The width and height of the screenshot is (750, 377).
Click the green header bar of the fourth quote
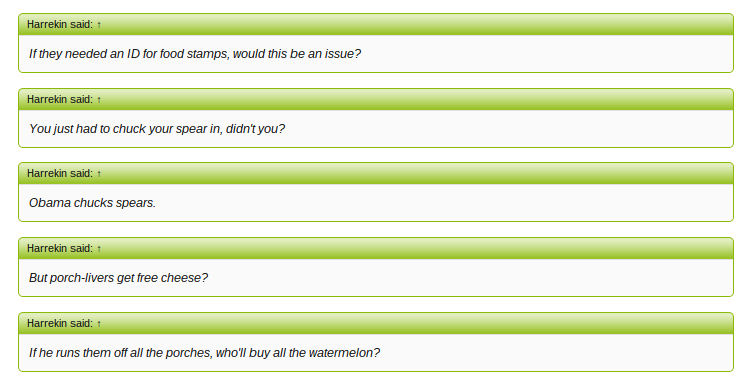[375, 248]
